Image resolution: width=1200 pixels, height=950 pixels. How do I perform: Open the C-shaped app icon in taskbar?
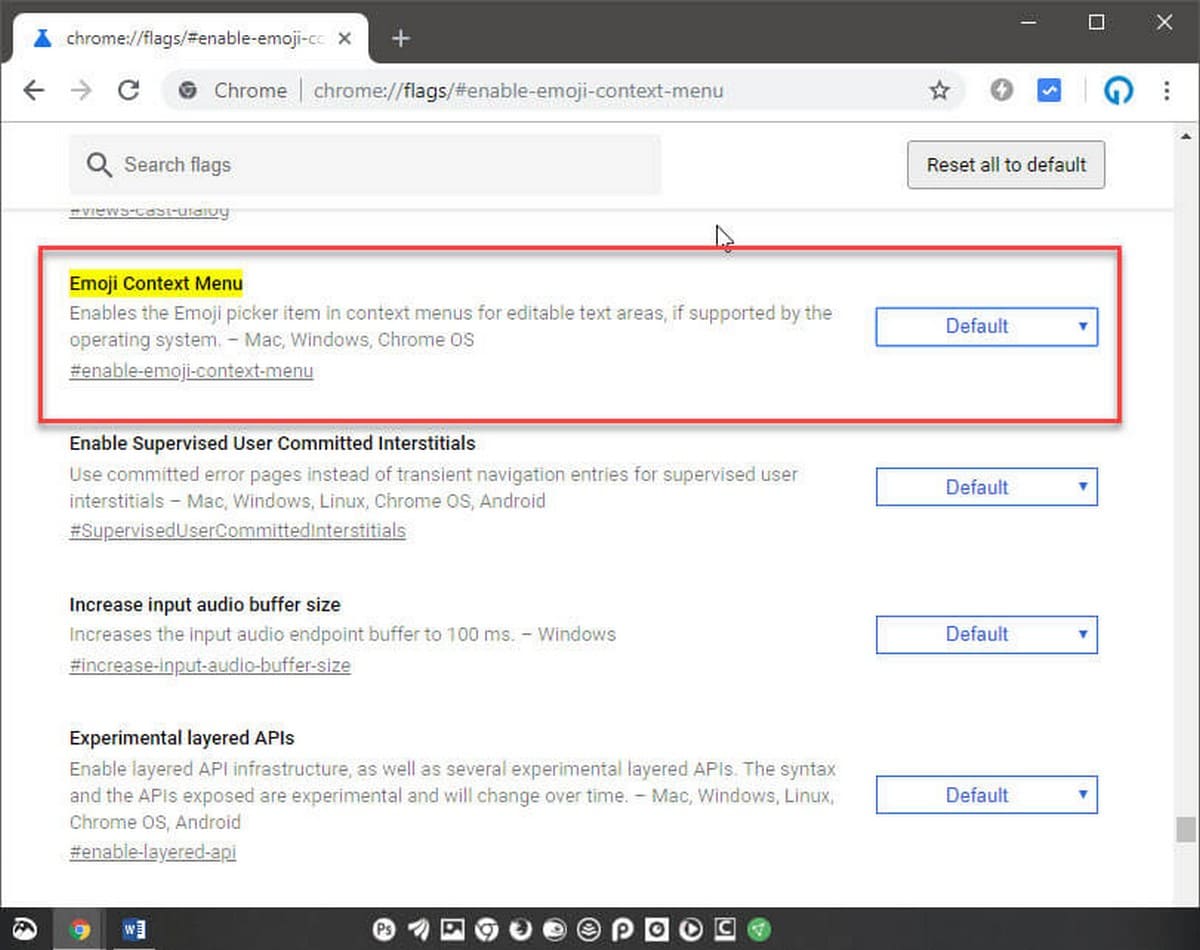click(x=725, y=930)
